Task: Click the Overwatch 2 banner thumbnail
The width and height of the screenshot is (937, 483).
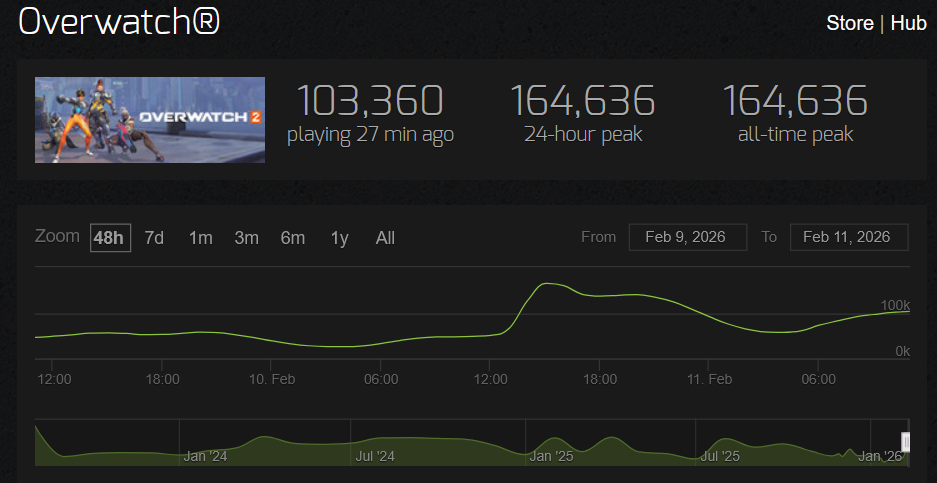Action: (150, 120)
